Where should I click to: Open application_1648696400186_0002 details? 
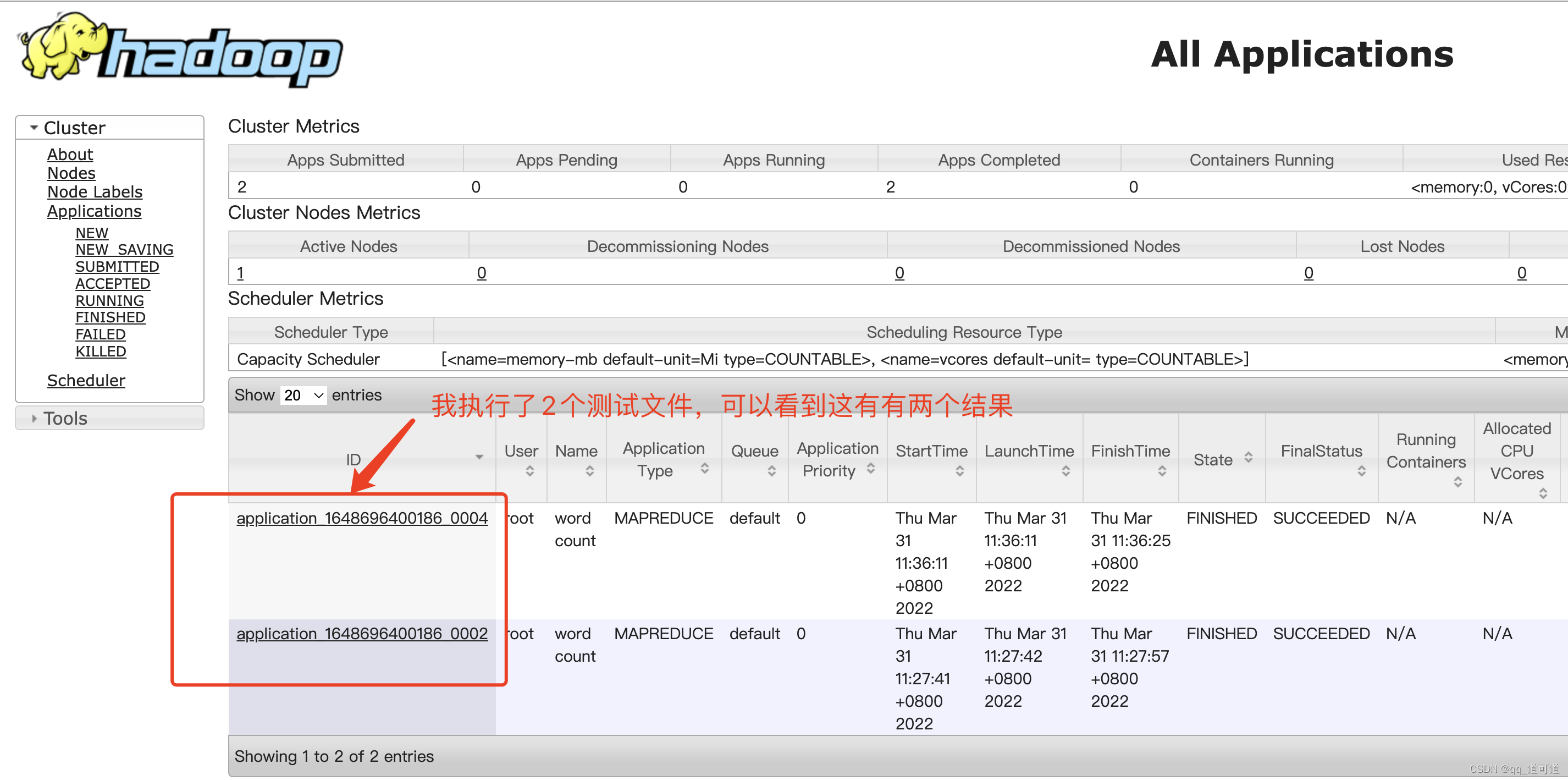(x=362, y=634)
